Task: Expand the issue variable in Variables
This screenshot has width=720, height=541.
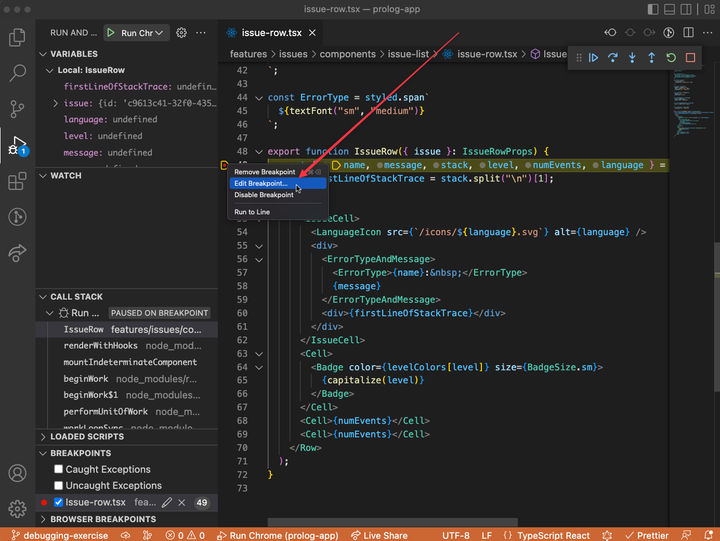Action: 56,104
